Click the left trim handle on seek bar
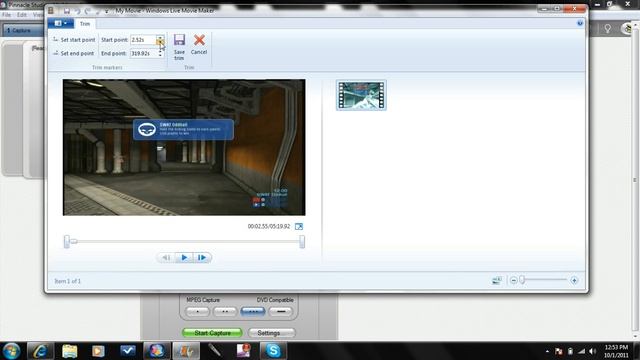640x360 pixels. pos(67,242)
